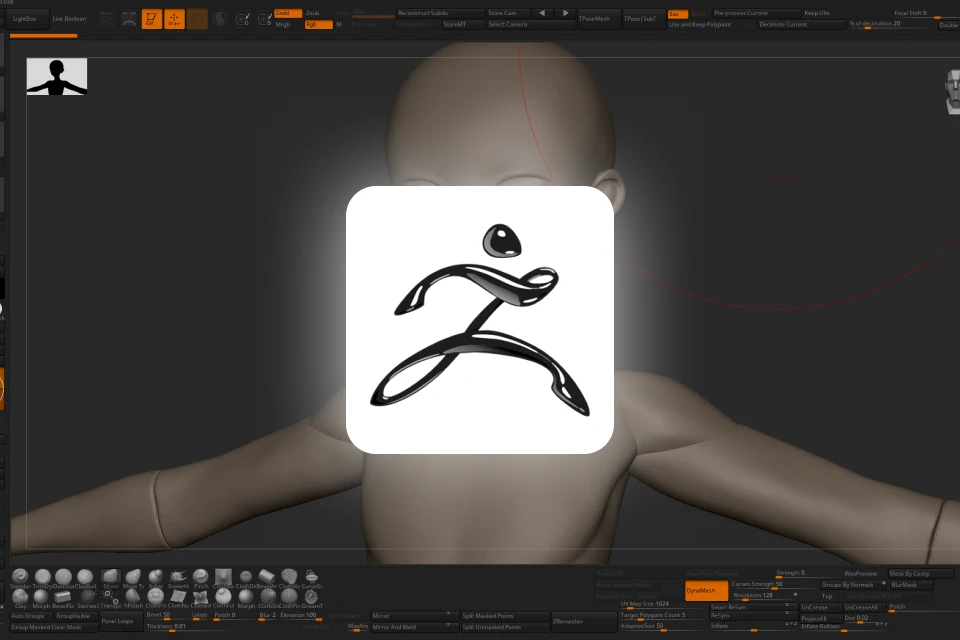Click Mirror And Weld
Screen dimensions: 960x640
pyautogui.click(x=414, y=627)
